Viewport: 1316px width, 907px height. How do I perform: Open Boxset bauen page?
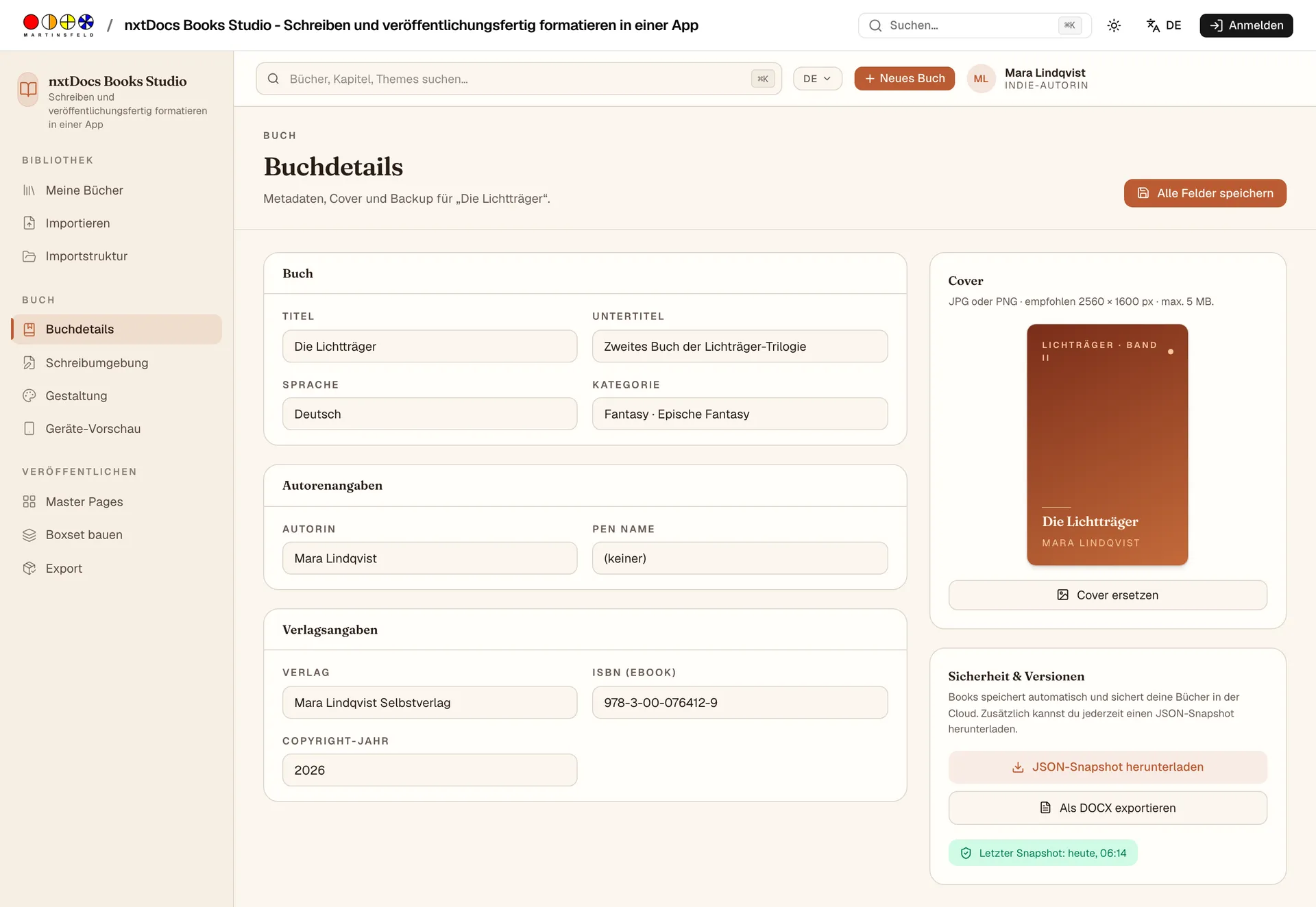117,535
